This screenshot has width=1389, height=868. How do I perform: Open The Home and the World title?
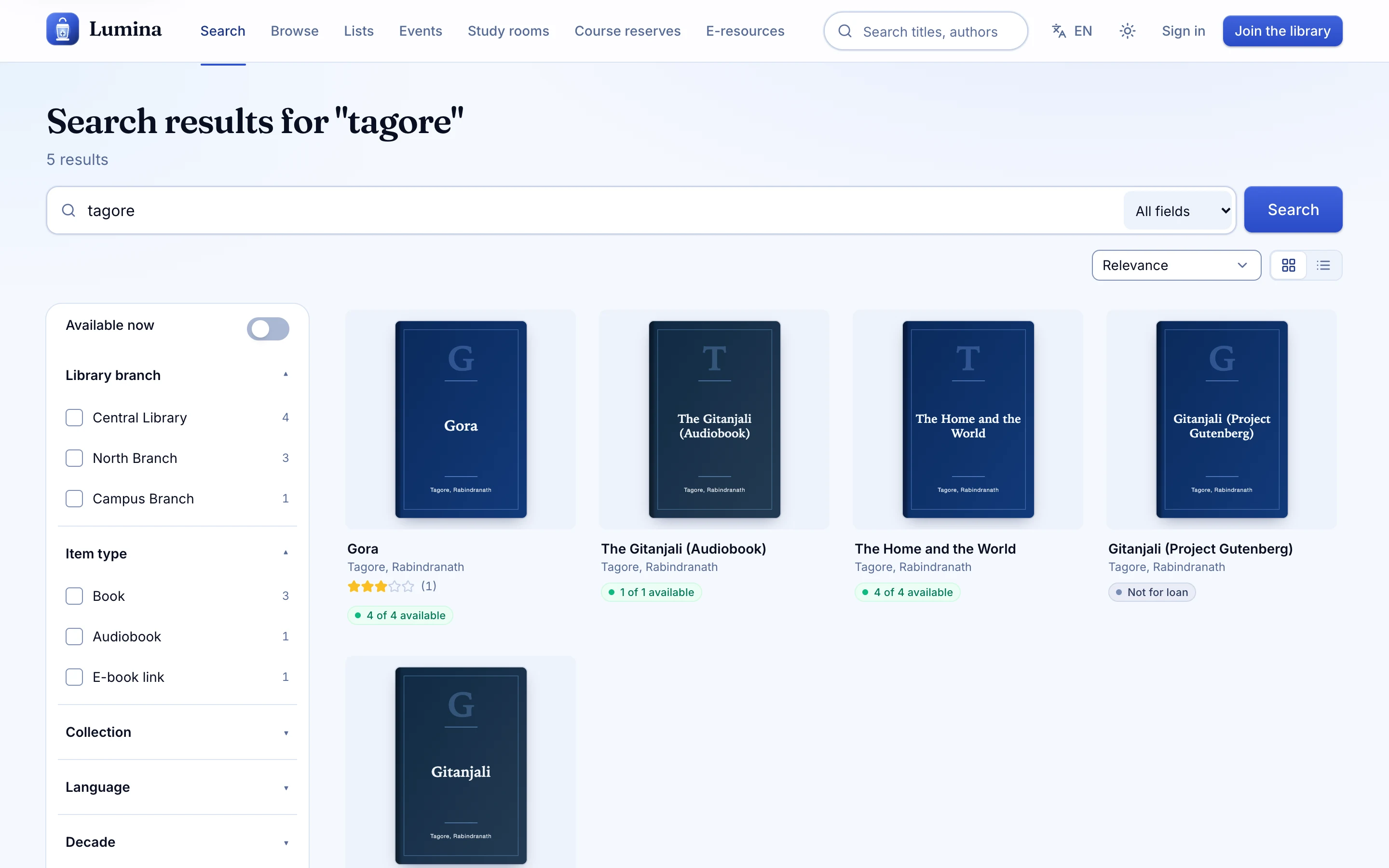tap(935, 549)
